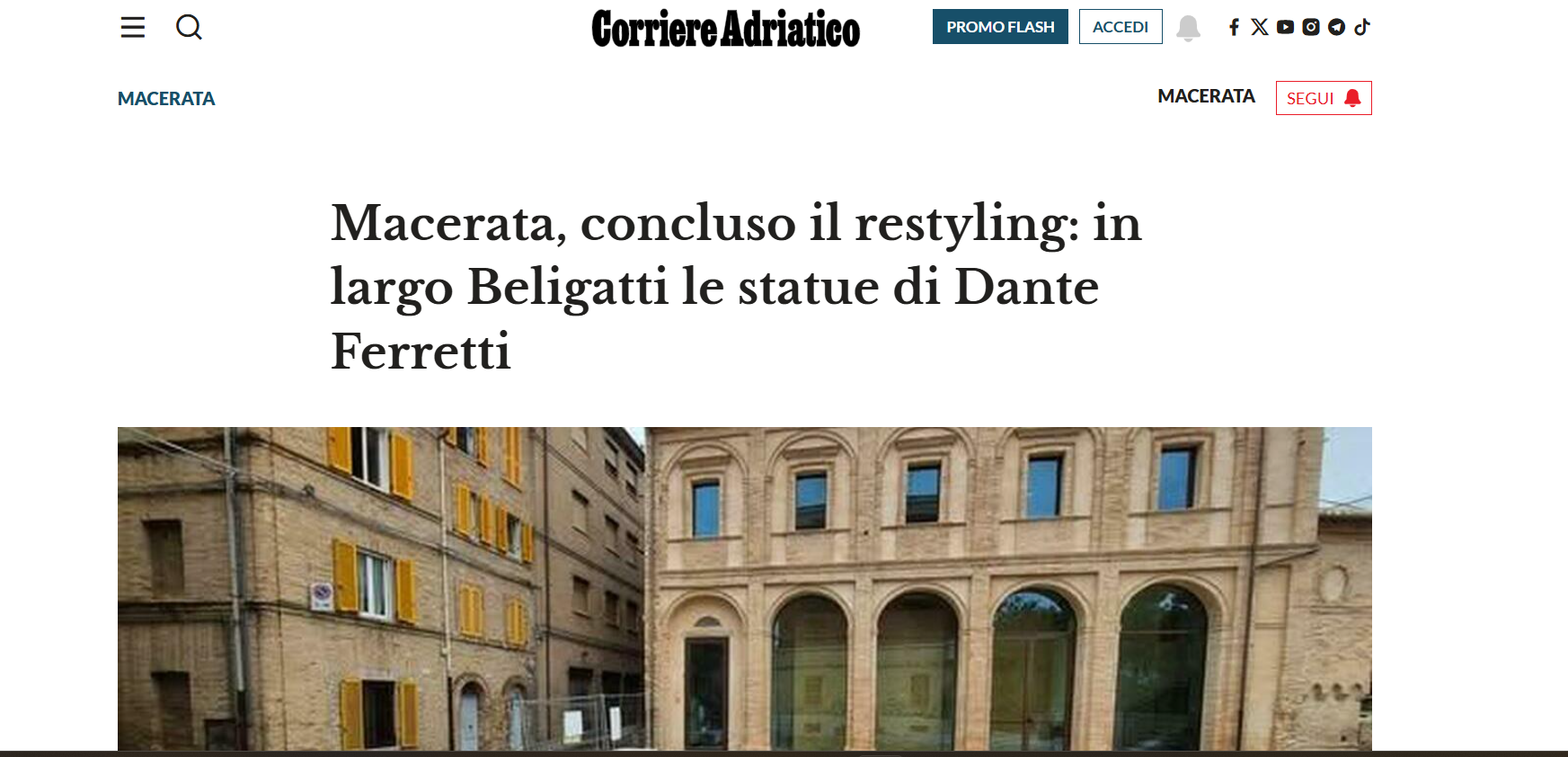Viewport: 1568px width, 757px height.
Task: Open the blue MACERATA section link
Action: [166, 99]
